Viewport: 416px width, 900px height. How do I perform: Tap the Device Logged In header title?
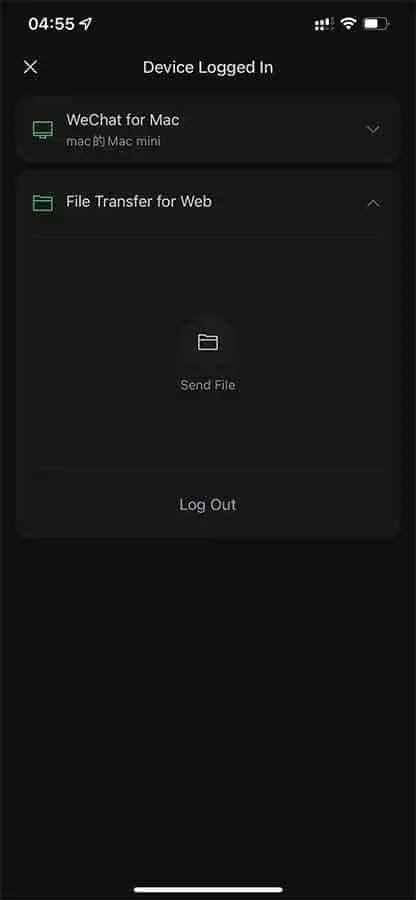click(208, 67)
